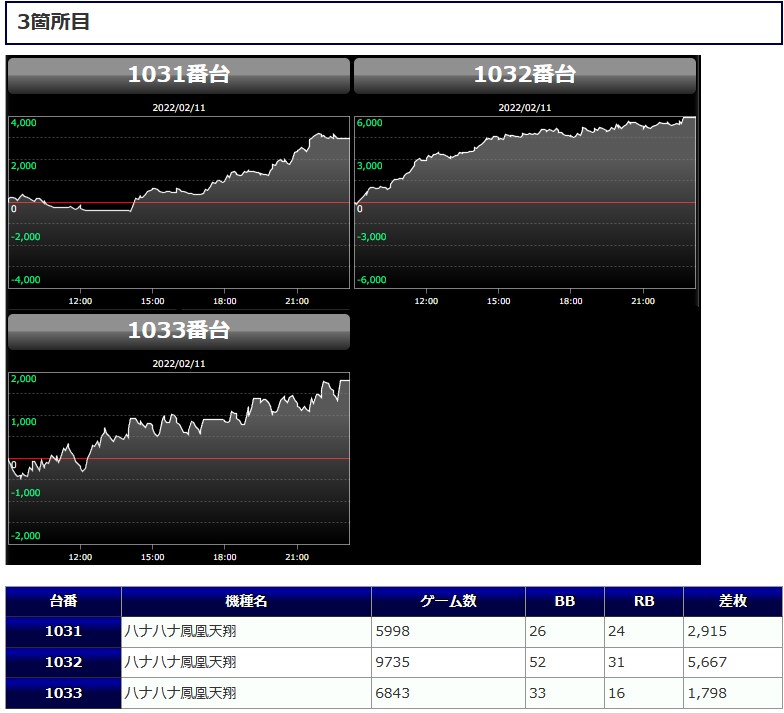Viewport: 784px width, 713px height.
Task: Click the 2022/02/11 date under 1032番台
Action: pos(525,108)
